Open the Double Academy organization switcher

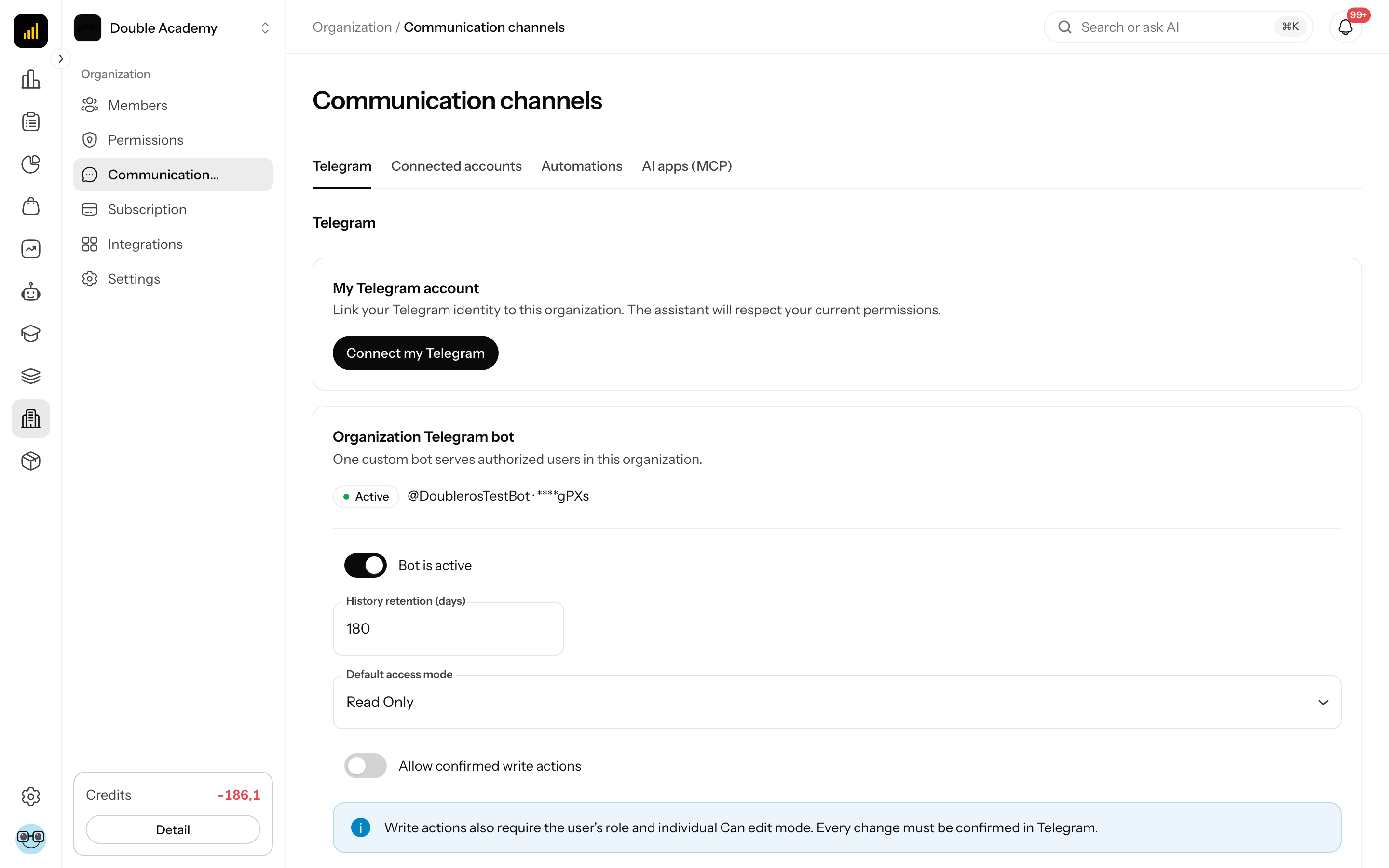[173, 27]
